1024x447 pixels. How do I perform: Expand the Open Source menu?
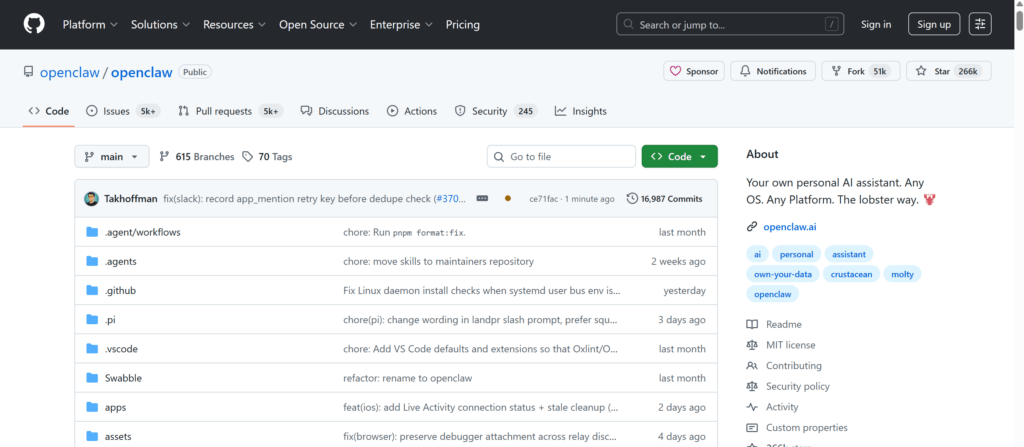coord(318,24)
